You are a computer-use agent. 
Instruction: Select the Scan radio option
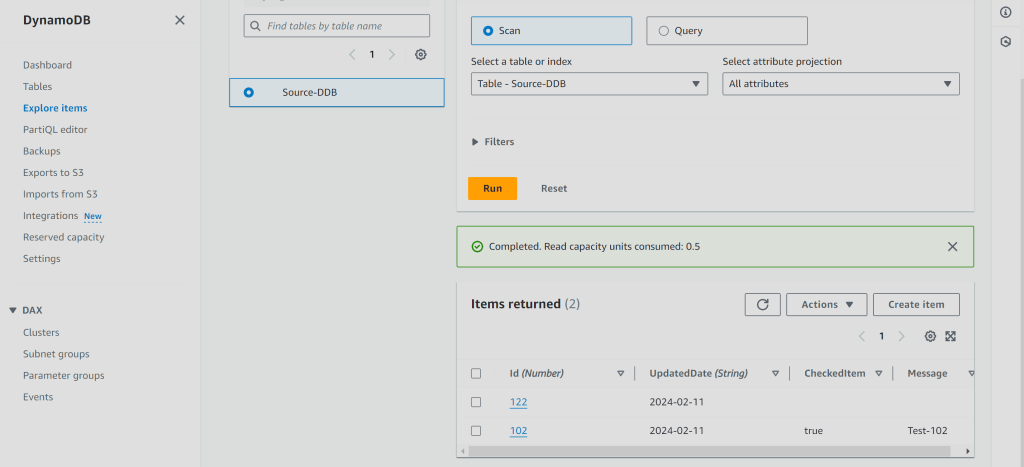(488, 31)
